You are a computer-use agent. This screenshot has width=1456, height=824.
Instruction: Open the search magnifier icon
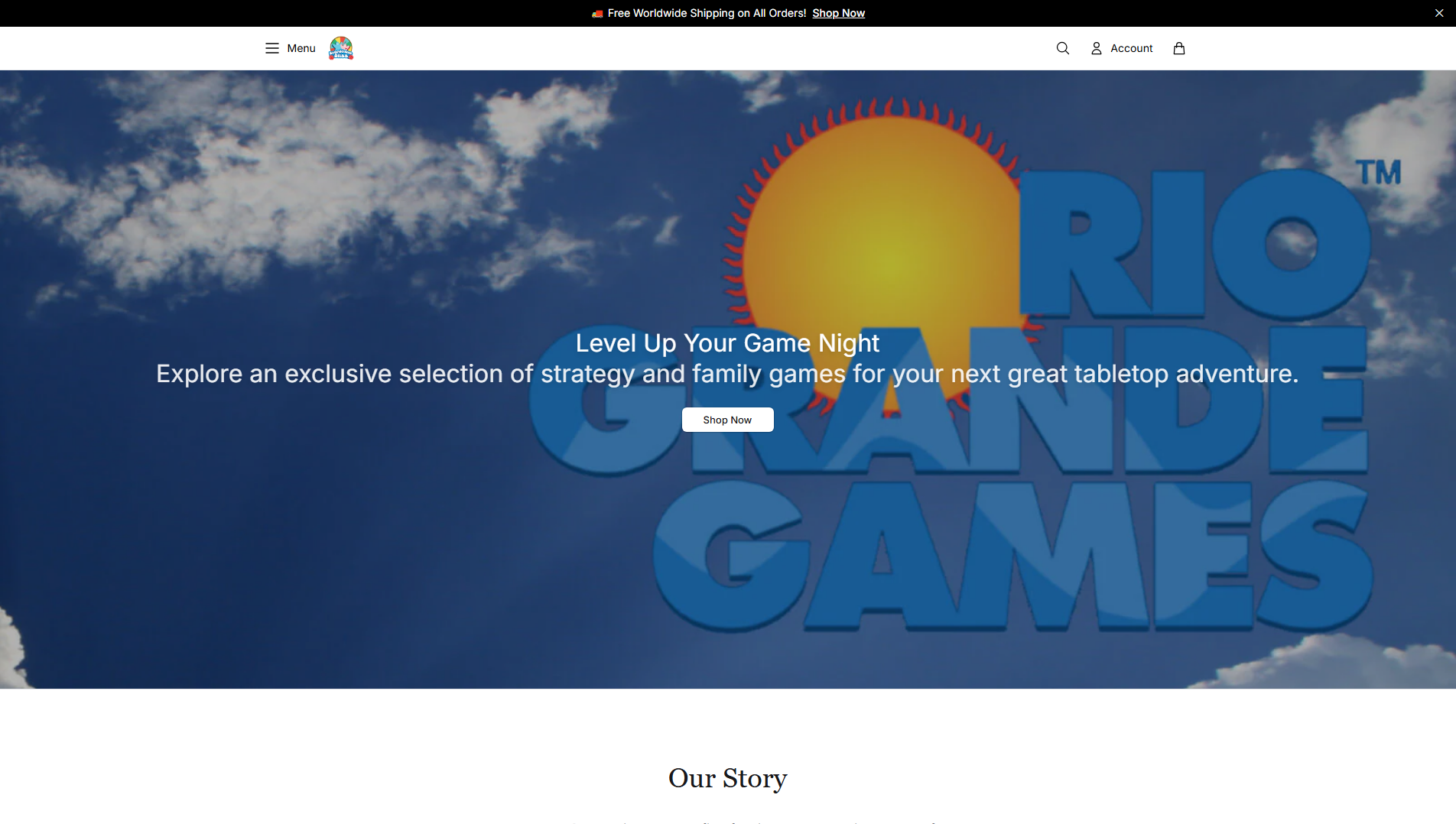(x=1063, y=48)
